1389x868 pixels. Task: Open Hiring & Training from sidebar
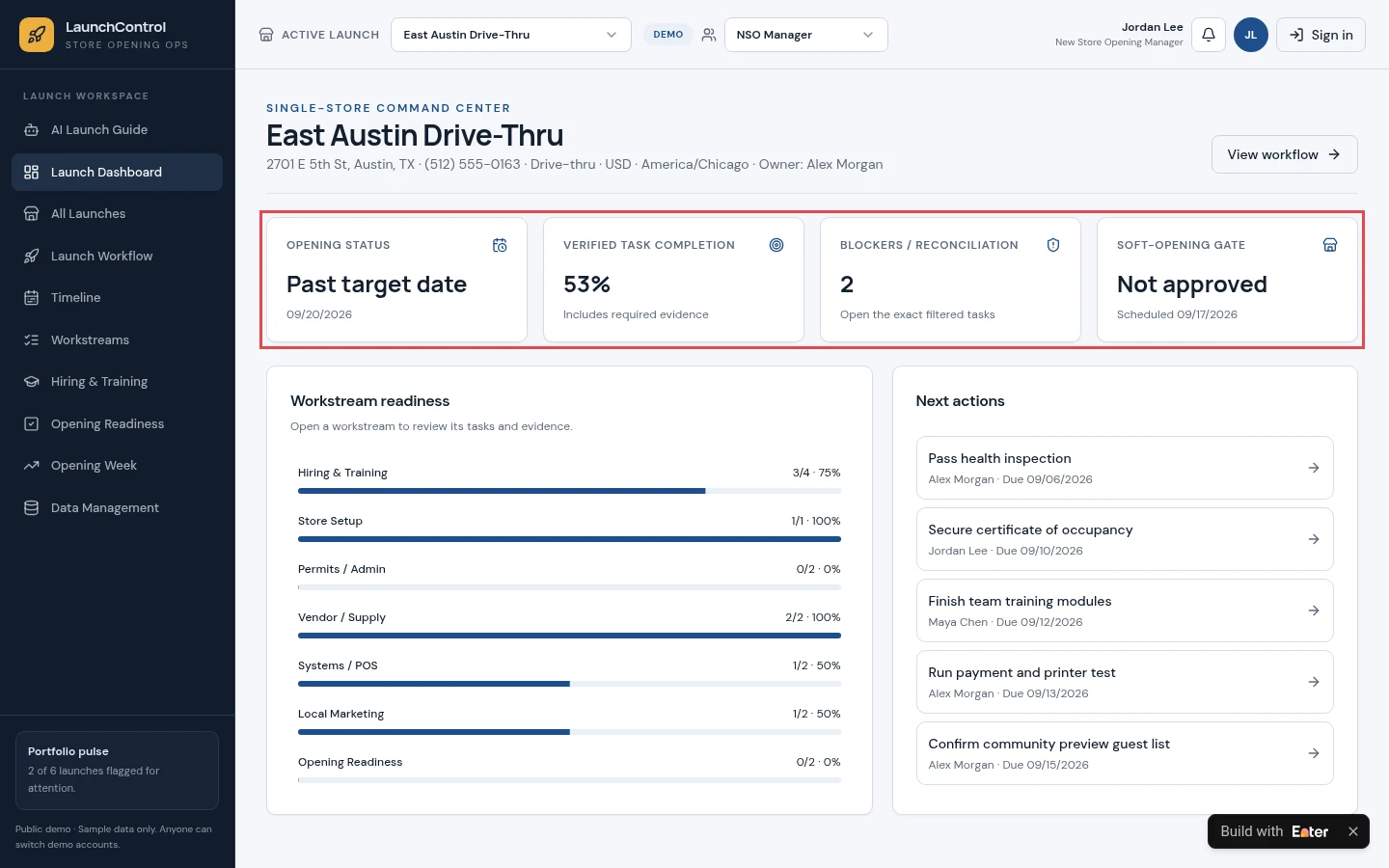(117, 382)
